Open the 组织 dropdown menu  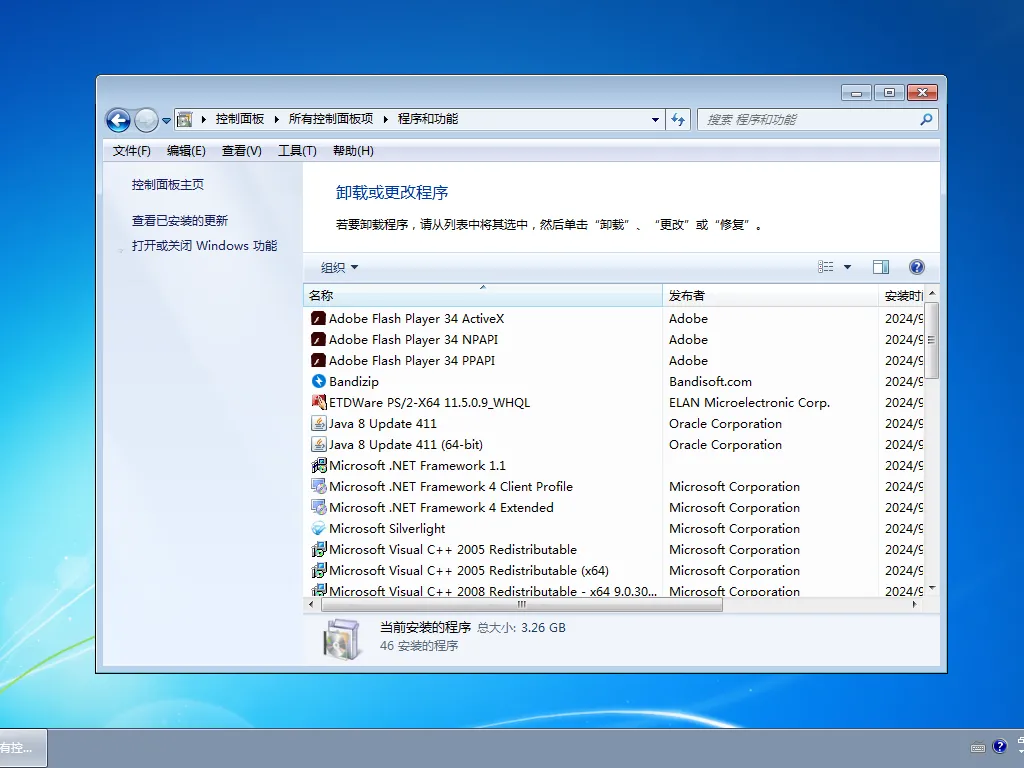(337, 267)
